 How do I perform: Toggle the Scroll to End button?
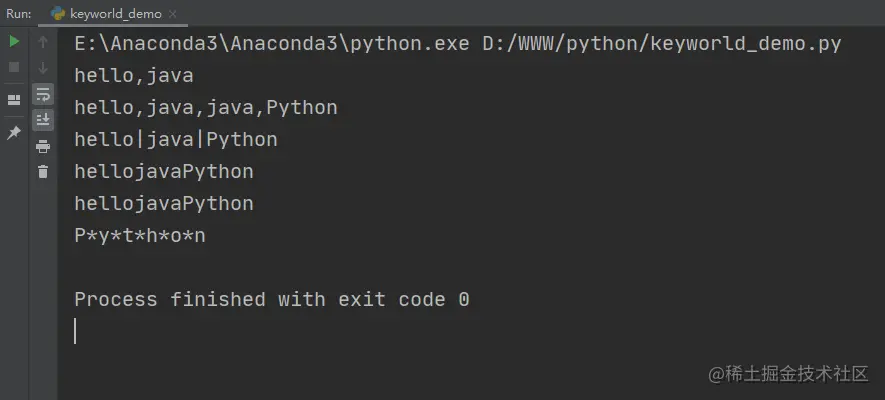(43, 120)
